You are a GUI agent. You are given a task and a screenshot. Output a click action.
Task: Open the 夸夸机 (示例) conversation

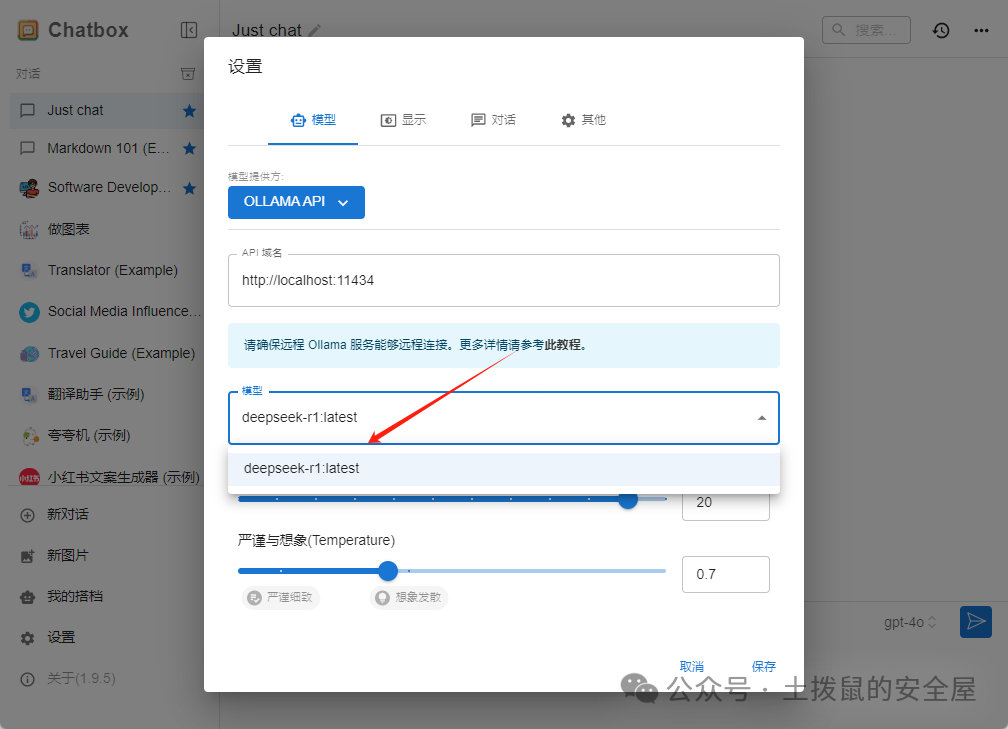point(107,436)
